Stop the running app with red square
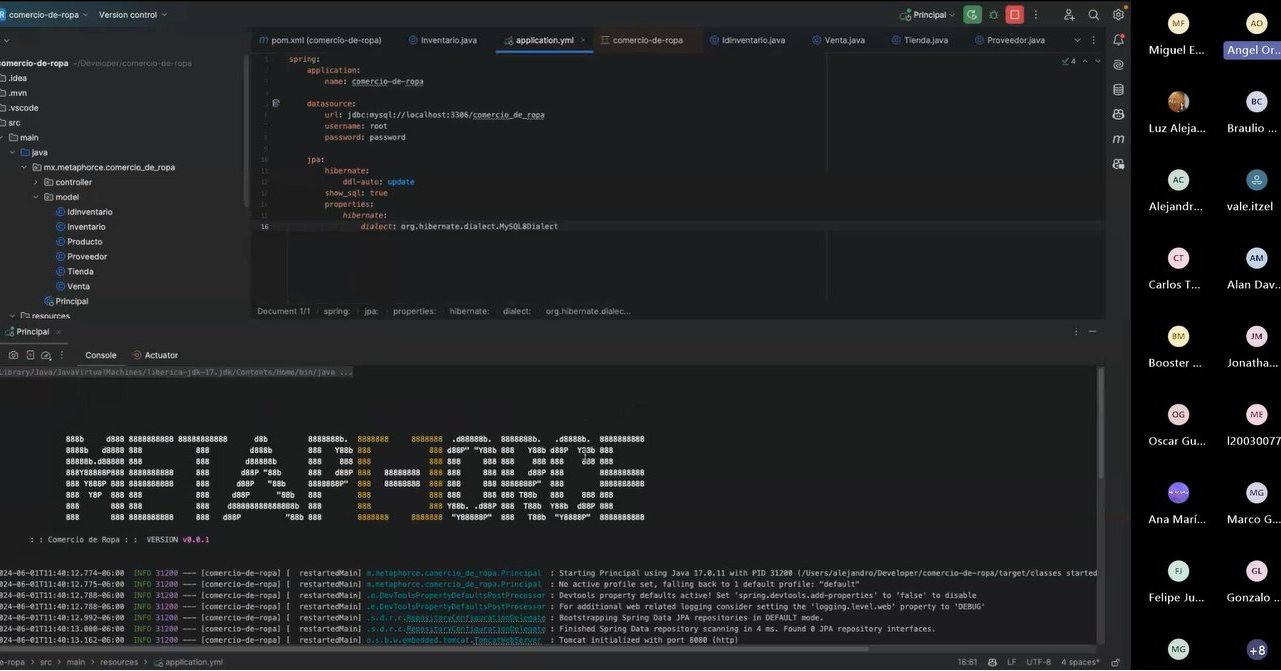The image size is (1281, 671). (1015, 15)
